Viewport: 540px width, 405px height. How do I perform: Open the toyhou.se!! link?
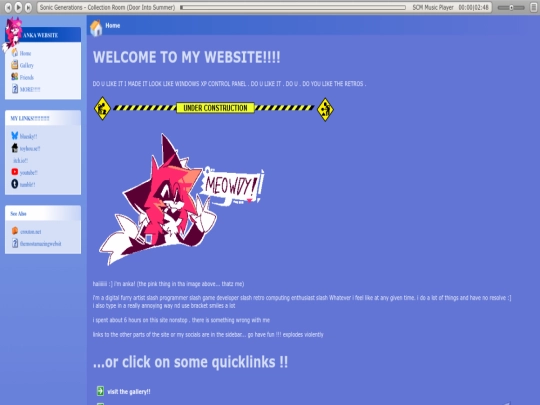click(x=30, y=149)
